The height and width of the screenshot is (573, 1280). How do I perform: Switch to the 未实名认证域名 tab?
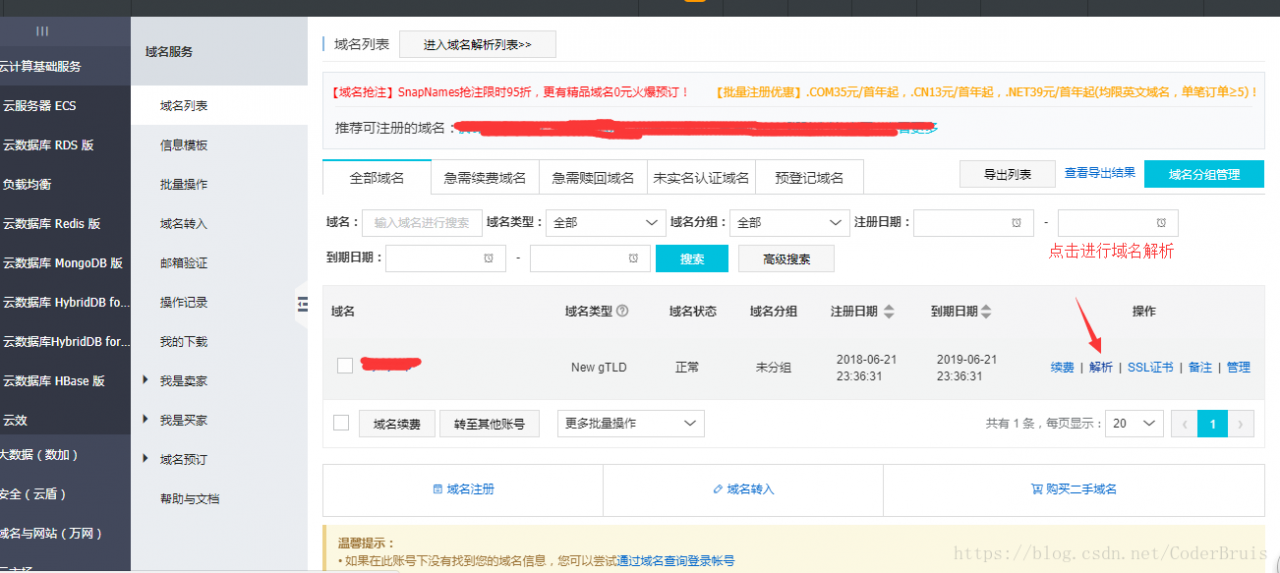tap(701, 178)
